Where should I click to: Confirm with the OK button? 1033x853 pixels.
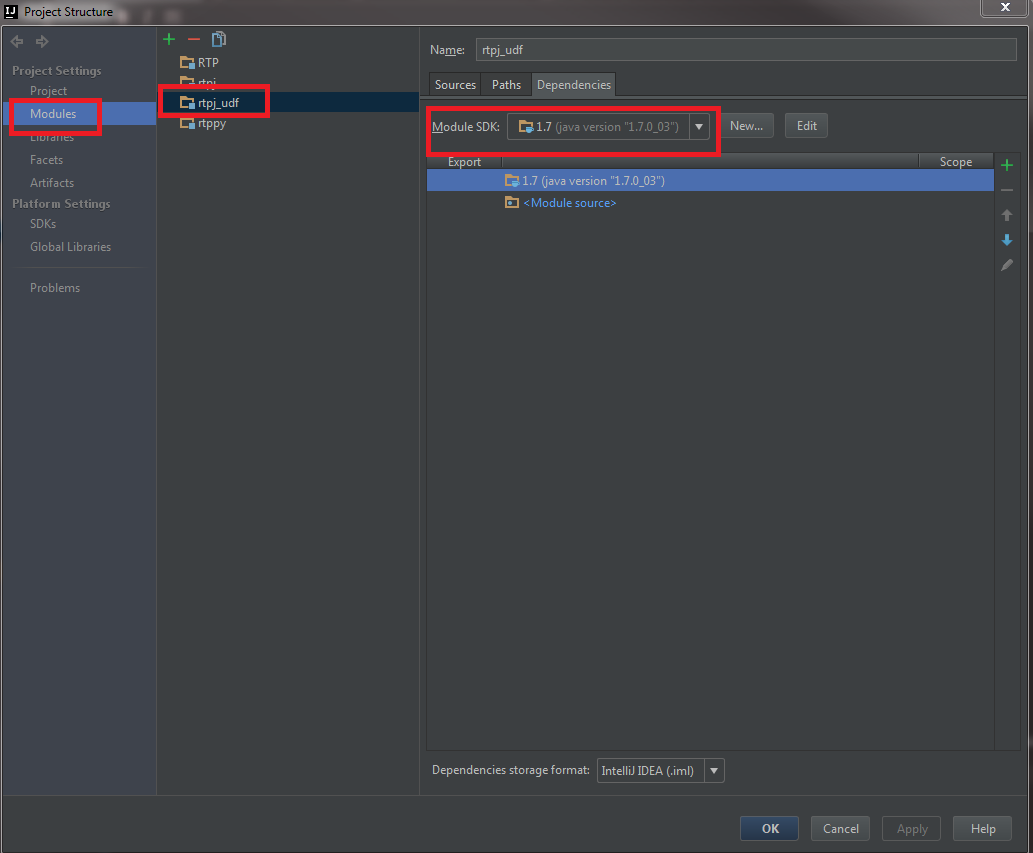[x=769, y=828]
